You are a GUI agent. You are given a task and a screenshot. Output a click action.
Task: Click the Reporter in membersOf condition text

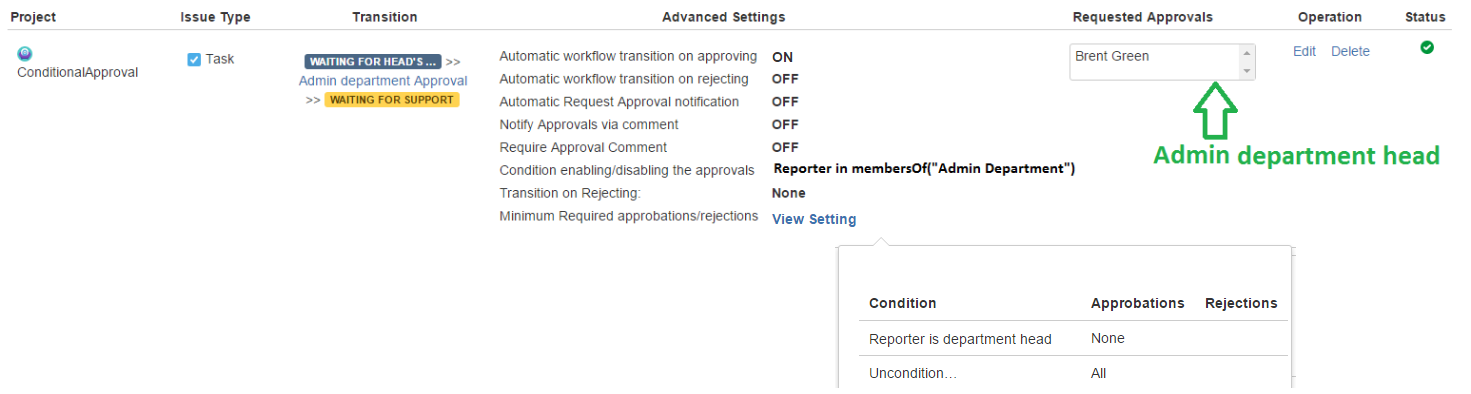pyautogui.click(x=924, y=169)
